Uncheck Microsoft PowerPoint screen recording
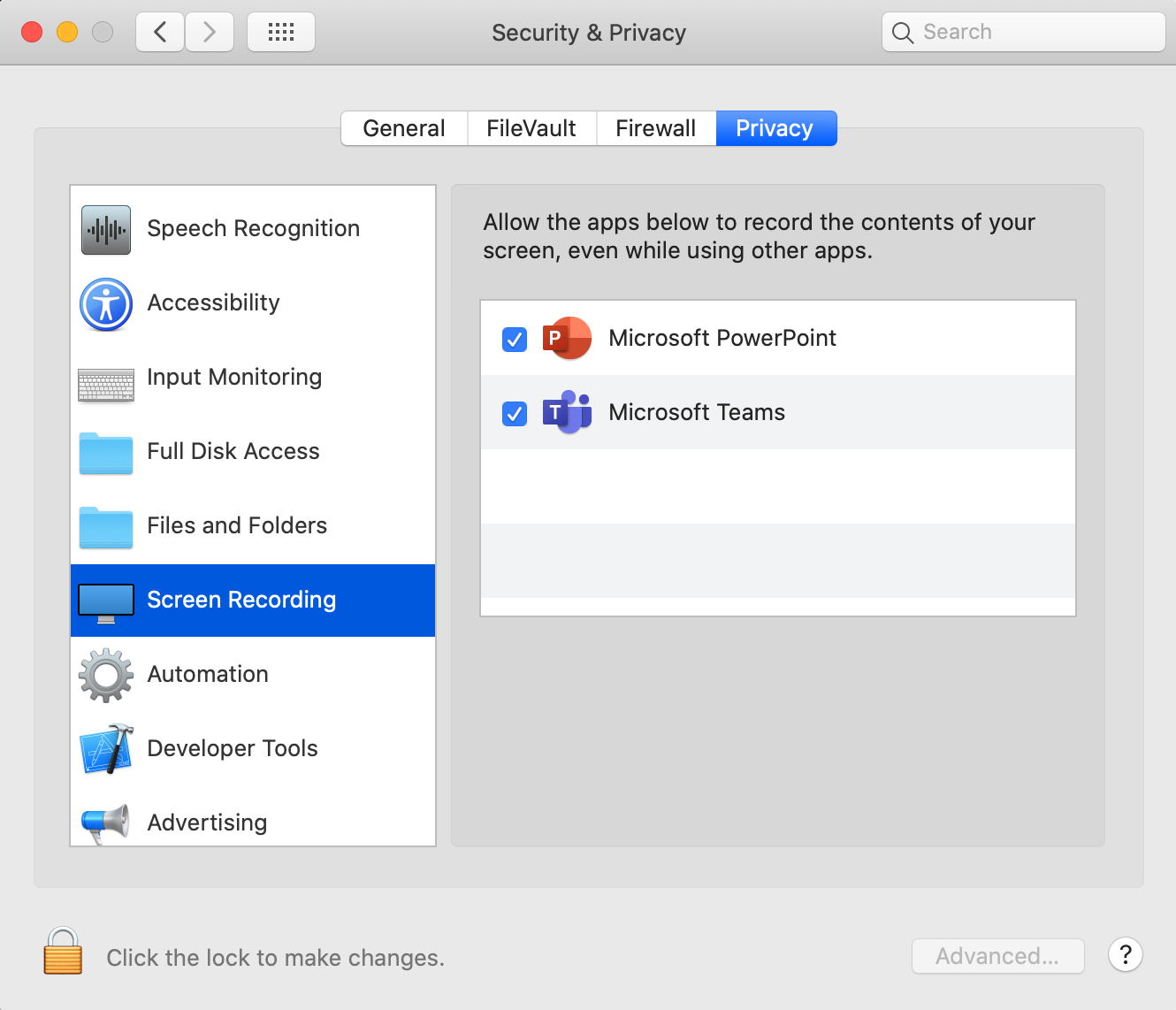 pos(515,339)
